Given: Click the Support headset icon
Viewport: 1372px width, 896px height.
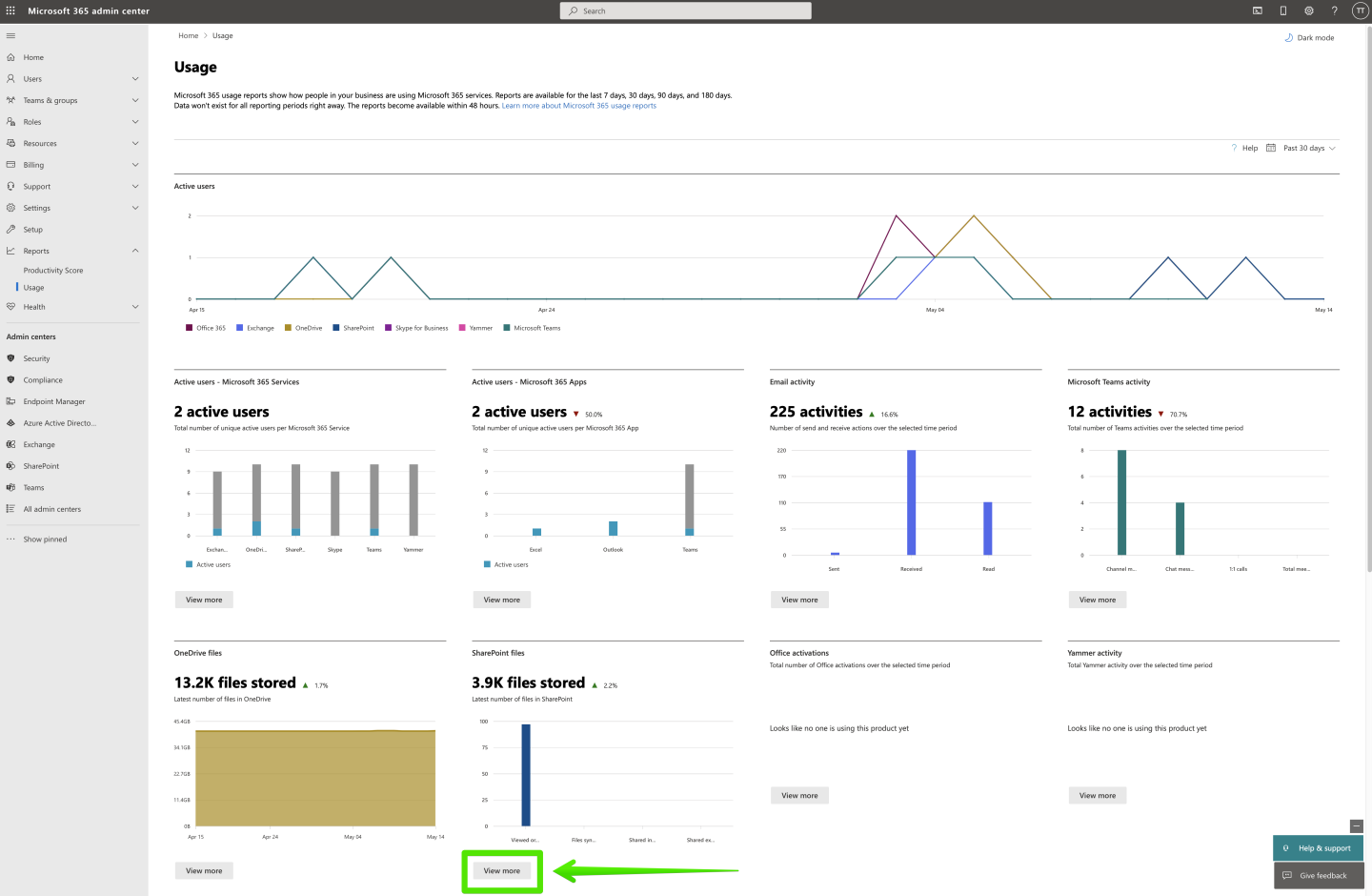Looking at the screenshot, I should click(x=10, y=186).
